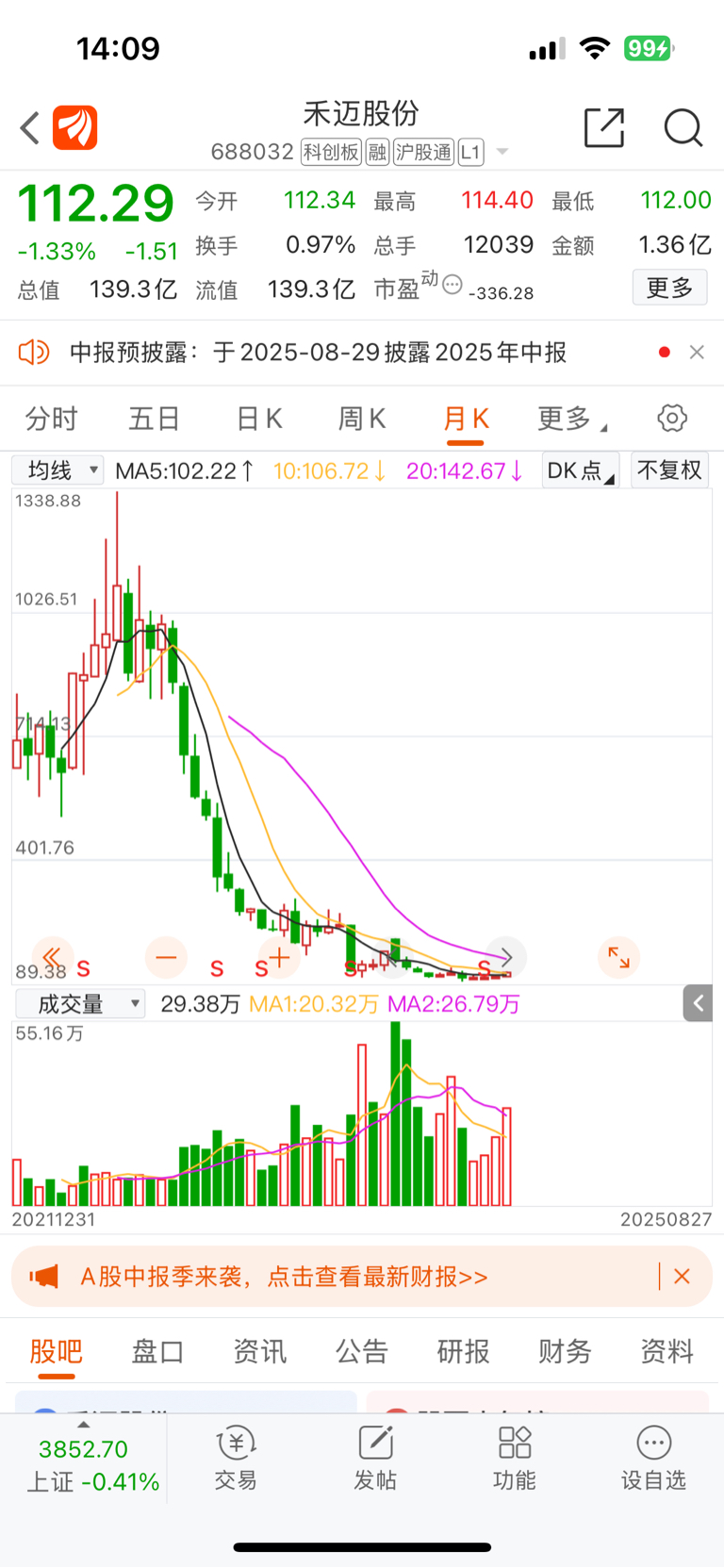Open the search magnifier icon

click(683, 127)
